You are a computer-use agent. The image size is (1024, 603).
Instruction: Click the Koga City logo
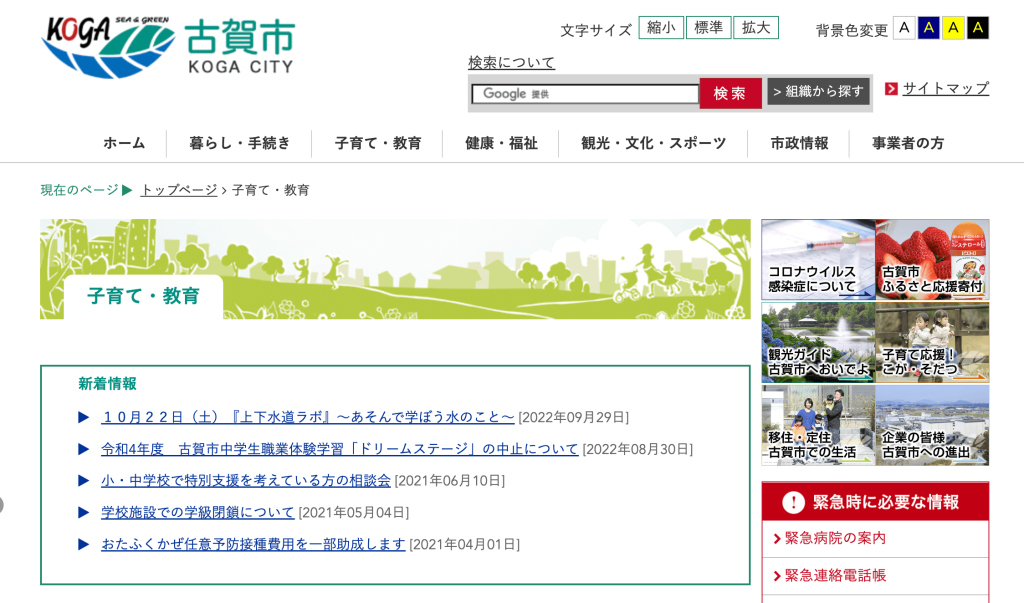point(168,47)
